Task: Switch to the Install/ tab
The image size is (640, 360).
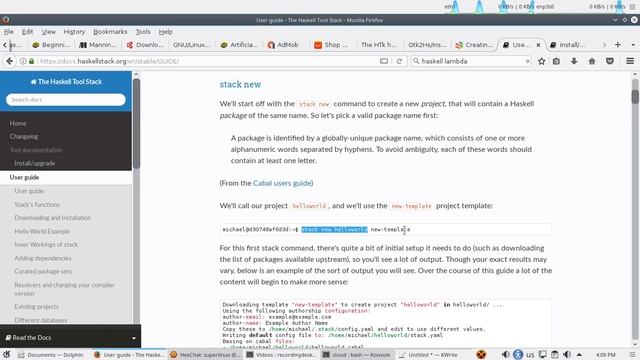Action: click(x=568, y=45)
